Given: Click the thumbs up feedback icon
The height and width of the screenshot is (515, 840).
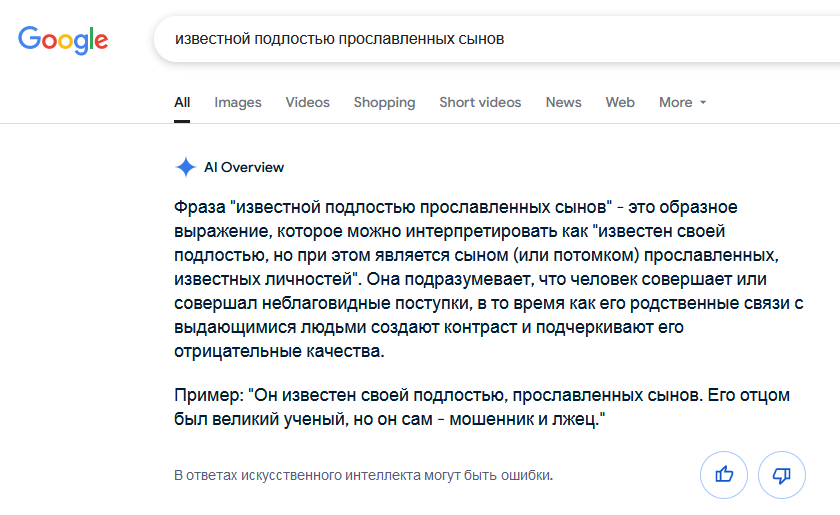Looking at the screenshot, I should (724, 475).
